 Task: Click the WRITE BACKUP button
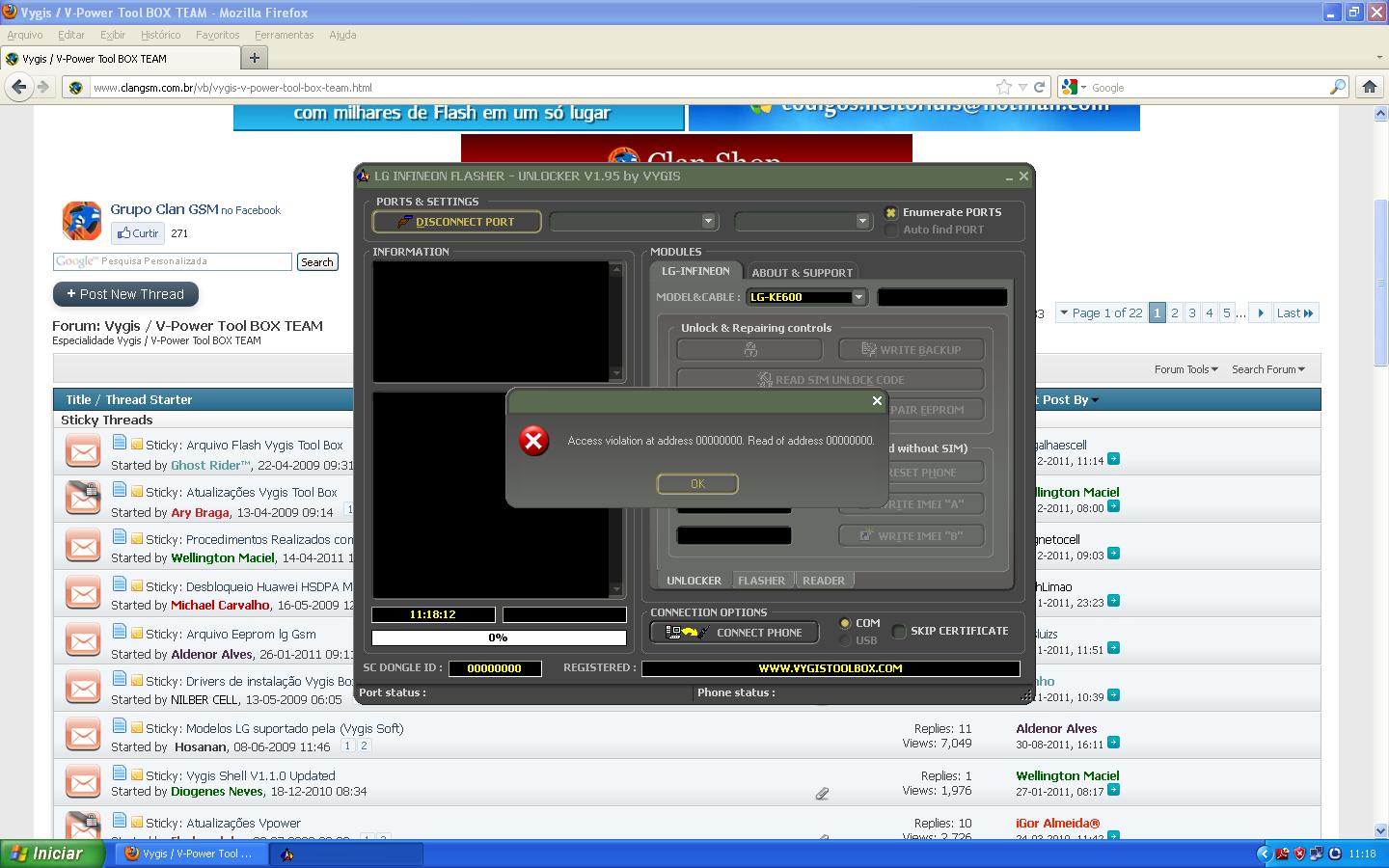click(x=912, y=350)
